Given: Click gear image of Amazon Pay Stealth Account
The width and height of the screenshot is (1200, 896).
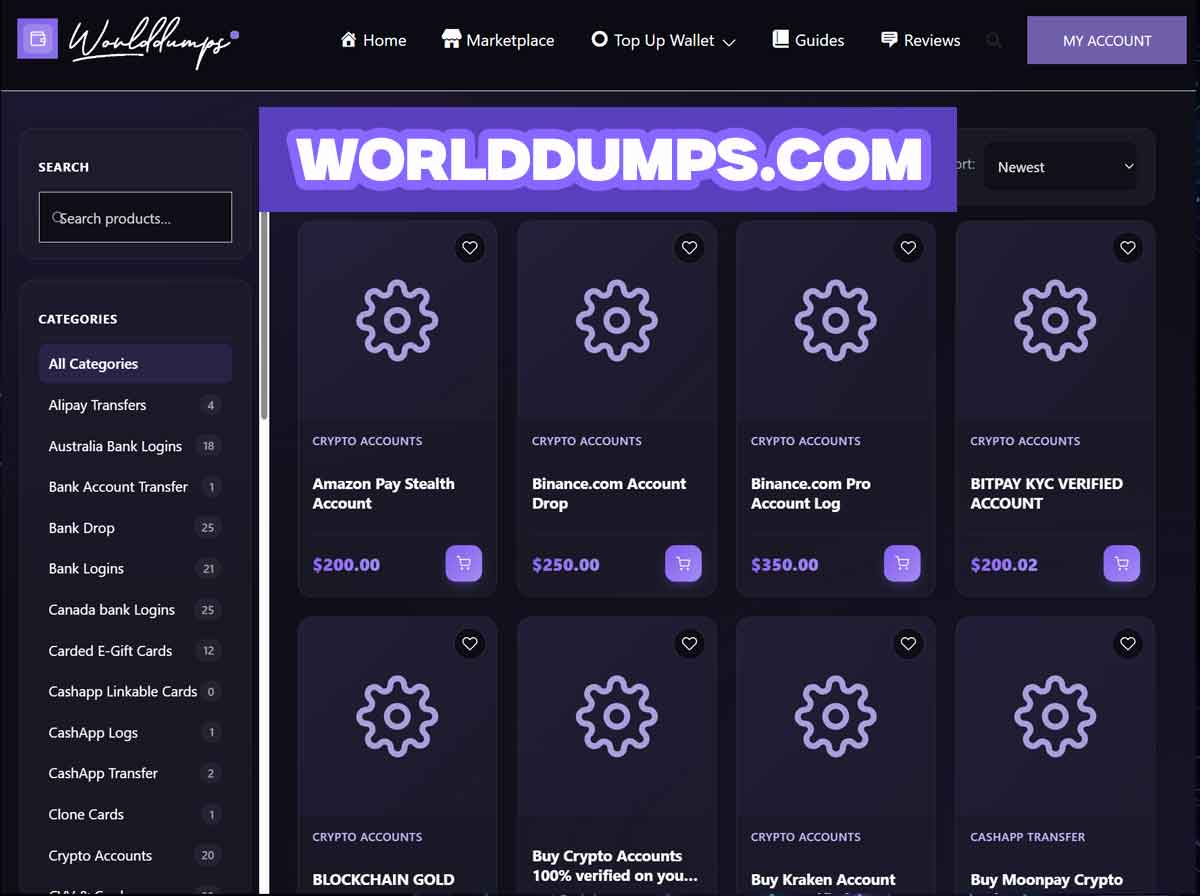Looking at the screenshot, I should (x=397, y=320).
